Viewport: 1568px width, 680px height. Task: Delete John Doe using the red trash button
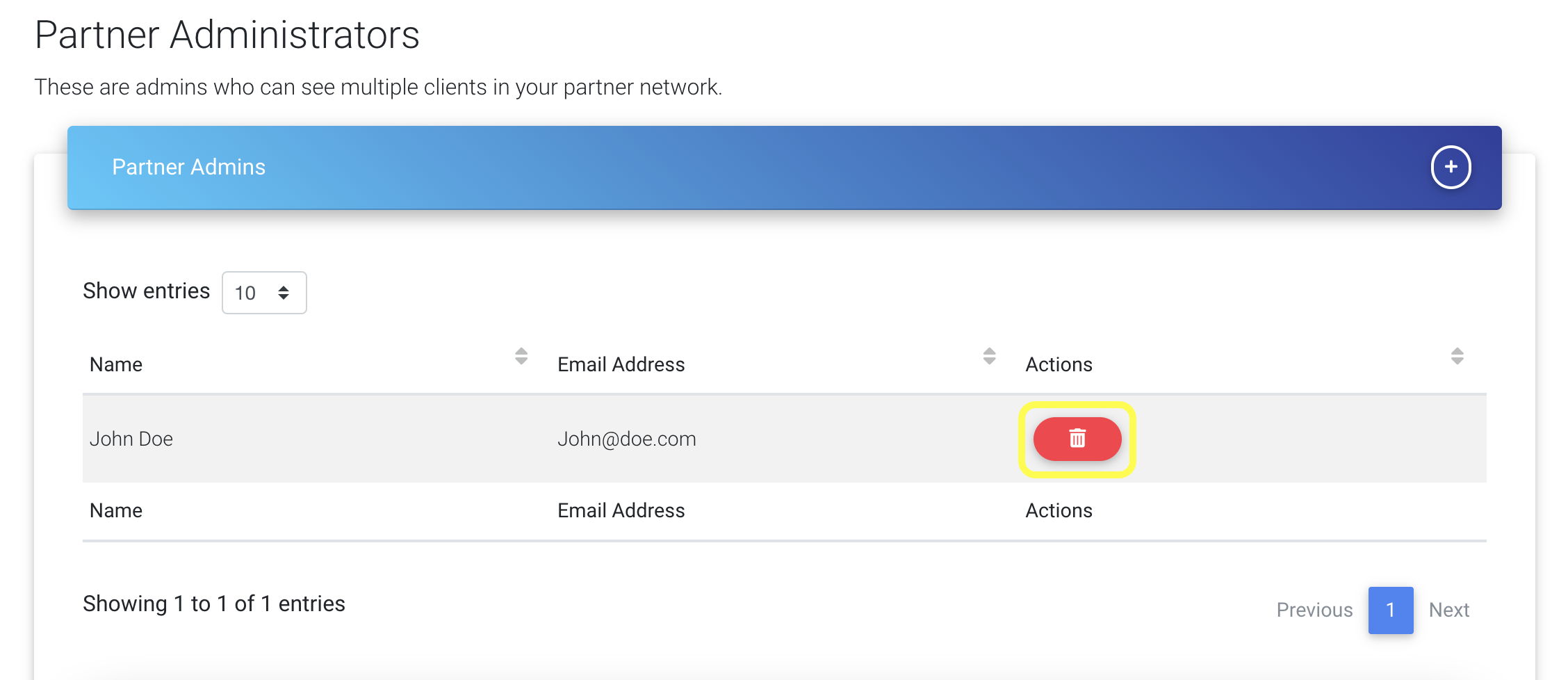pyautogui.click(x=1077, y=439)
